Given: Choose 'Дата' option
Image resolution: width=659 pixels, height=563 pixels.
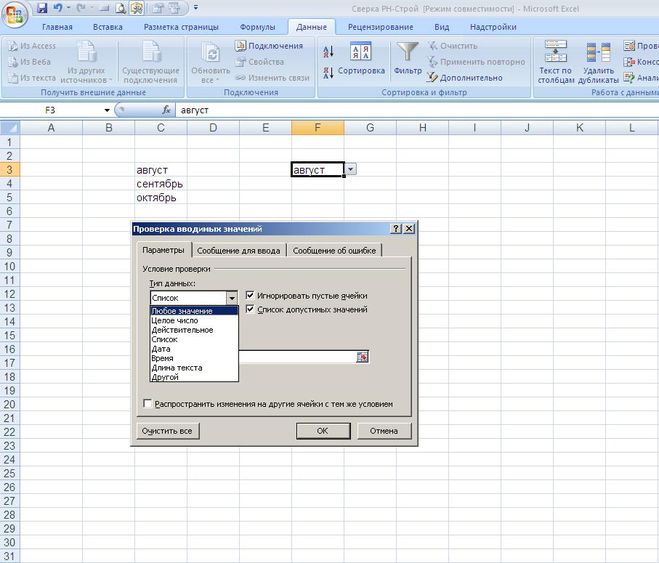Looking at the screenshot, I should point(194,349).
